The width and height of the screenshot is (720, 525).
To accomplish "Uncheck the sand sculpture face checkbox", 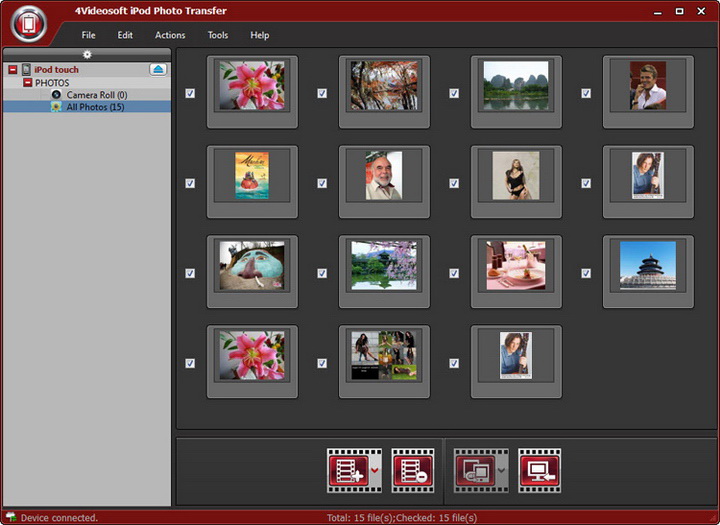I will [190, 273].
